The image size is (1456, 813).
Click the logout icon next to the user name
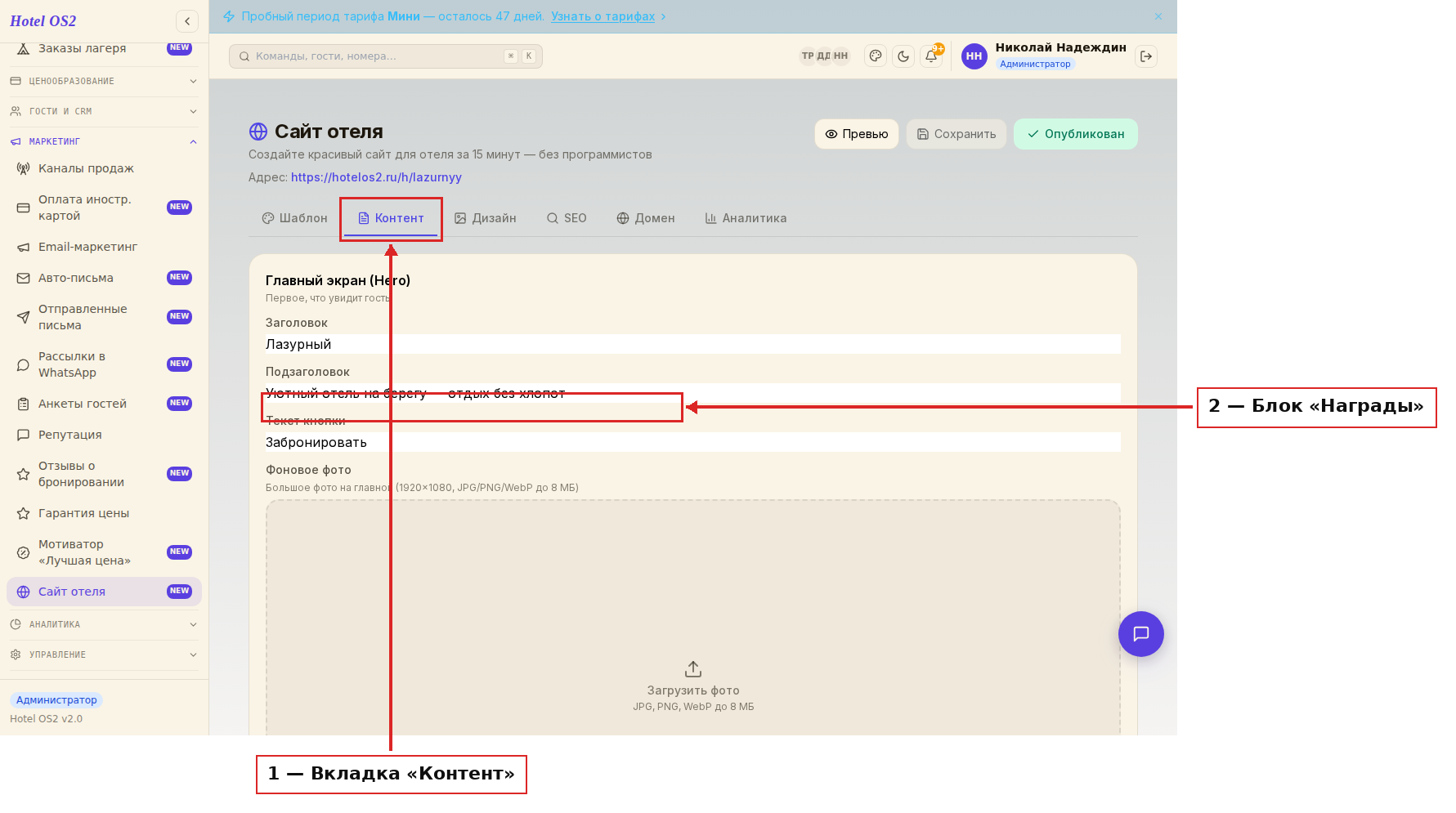pos(1146,56)
